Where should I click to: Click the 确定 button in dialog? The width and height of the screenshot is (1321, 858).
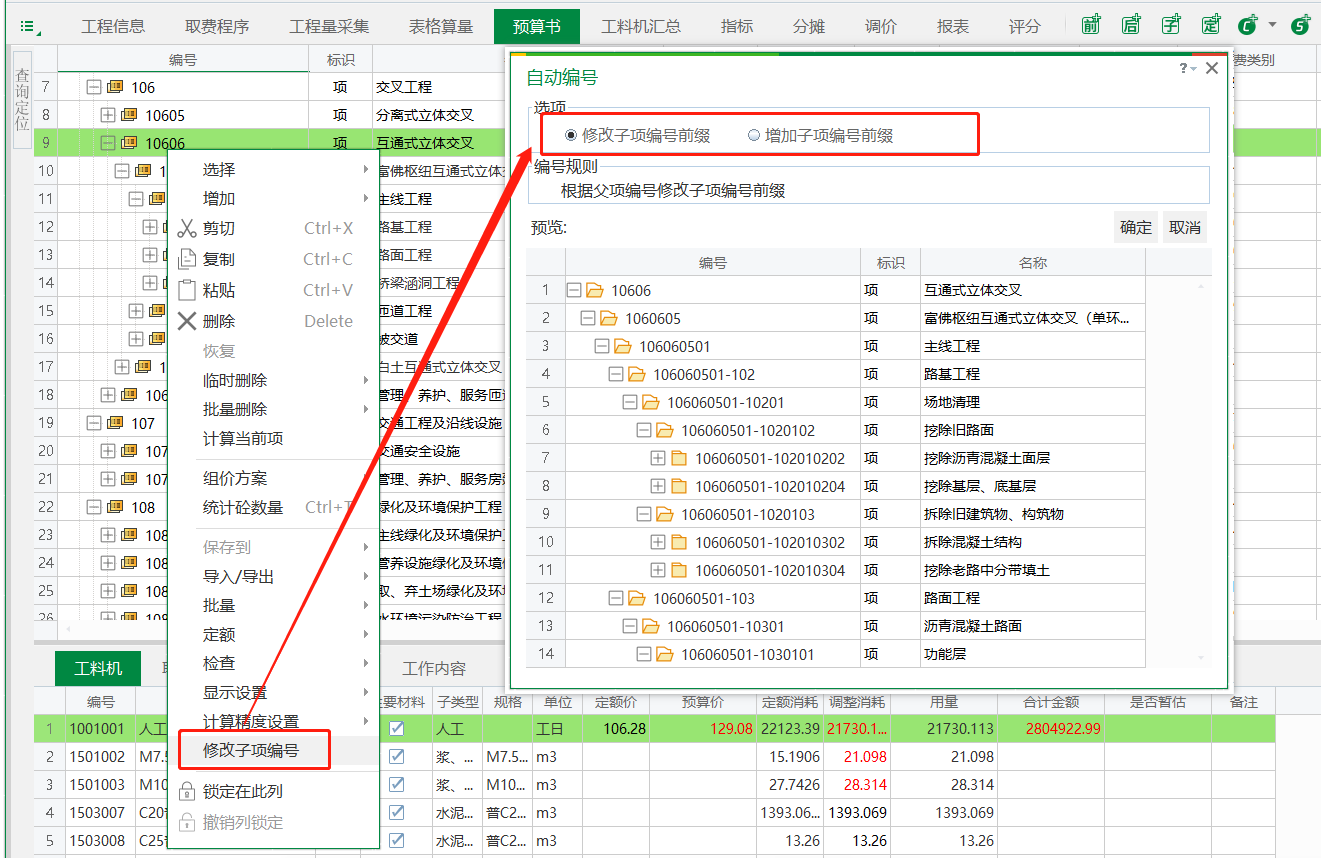click(1136, 227)
